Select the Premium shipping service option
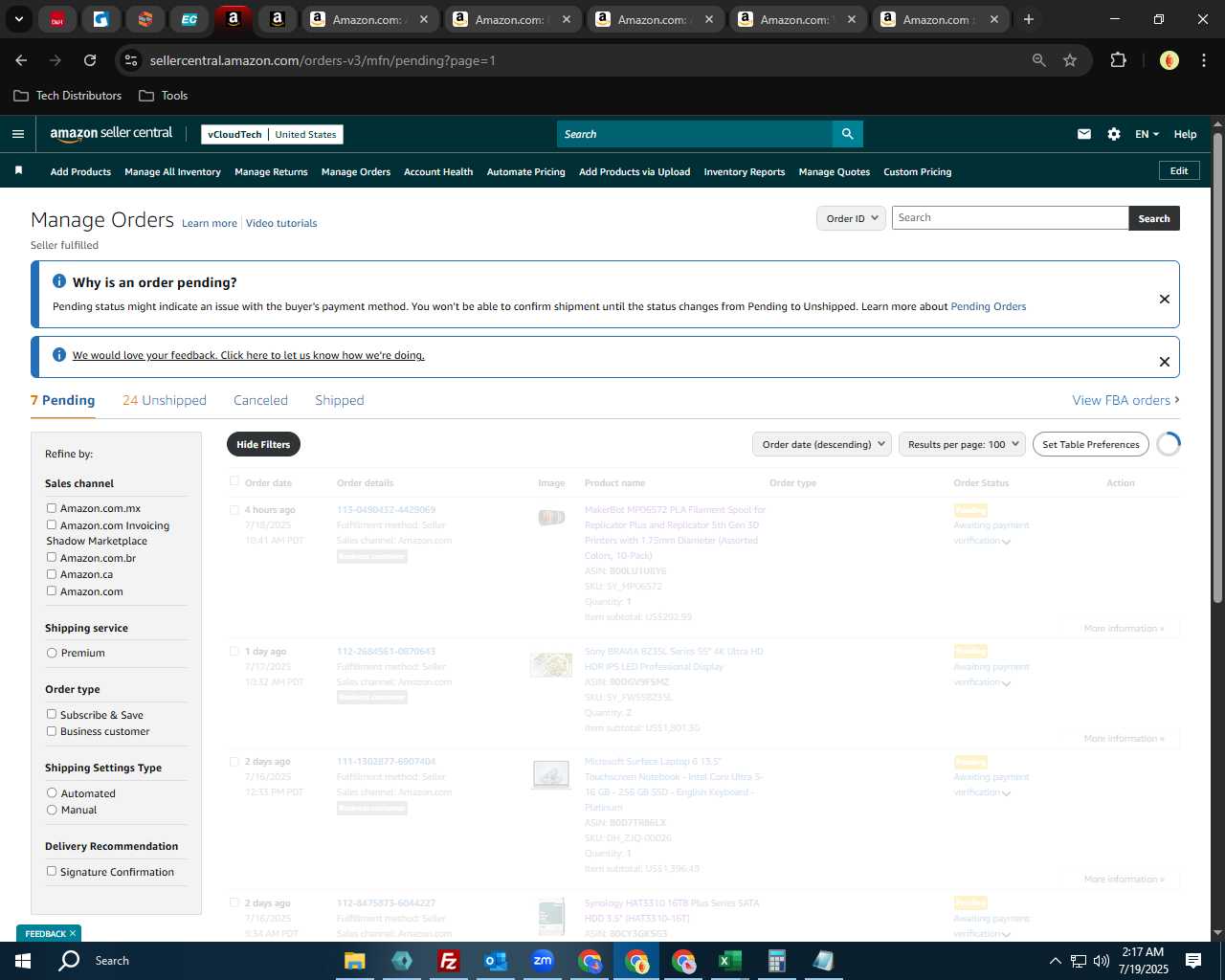The image size is (1225, 980). point(52,653)
